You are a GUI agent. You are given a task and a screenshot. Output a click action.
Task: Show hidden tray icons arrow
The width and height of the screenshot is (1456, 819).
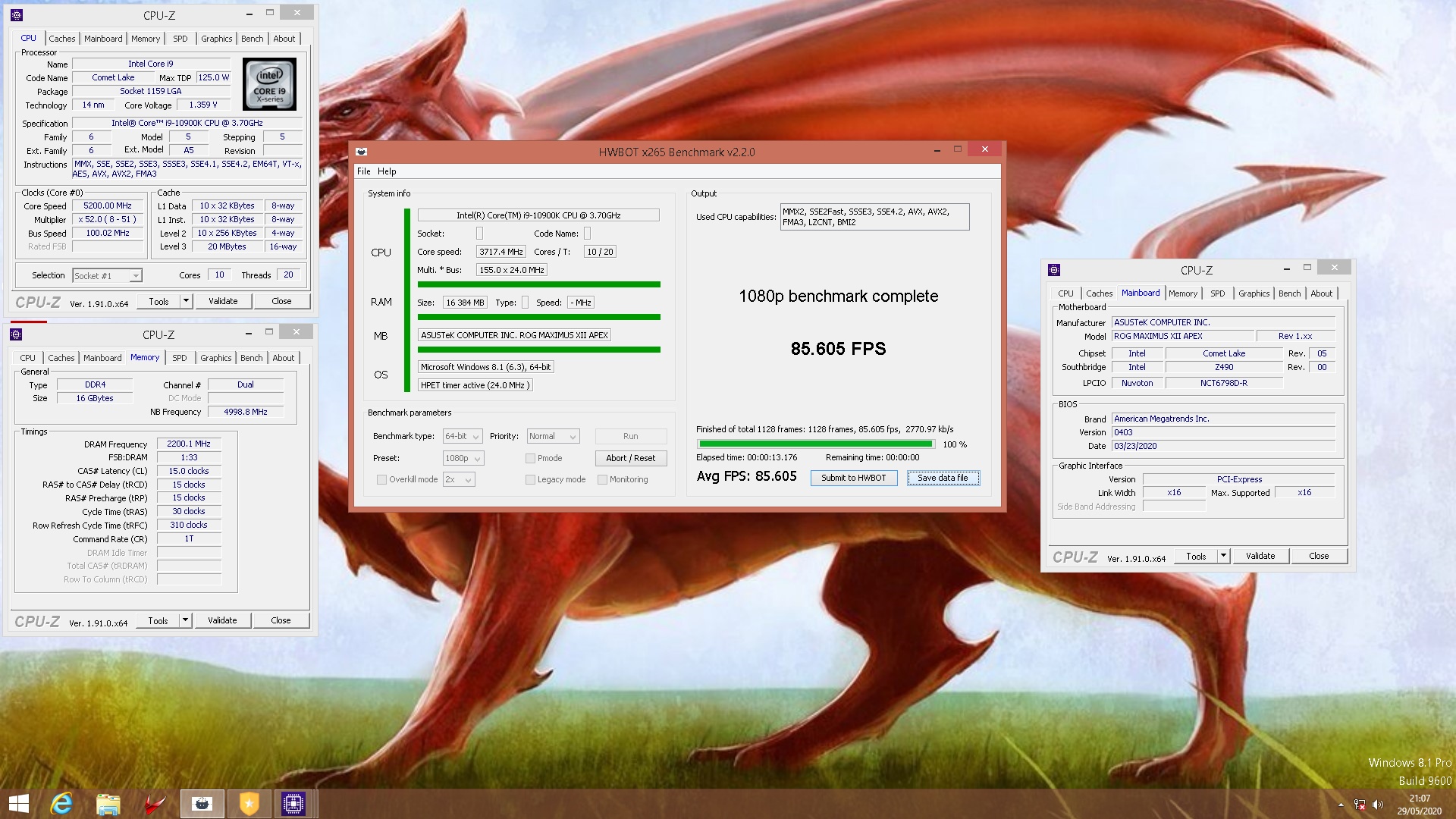[1341, 805]
